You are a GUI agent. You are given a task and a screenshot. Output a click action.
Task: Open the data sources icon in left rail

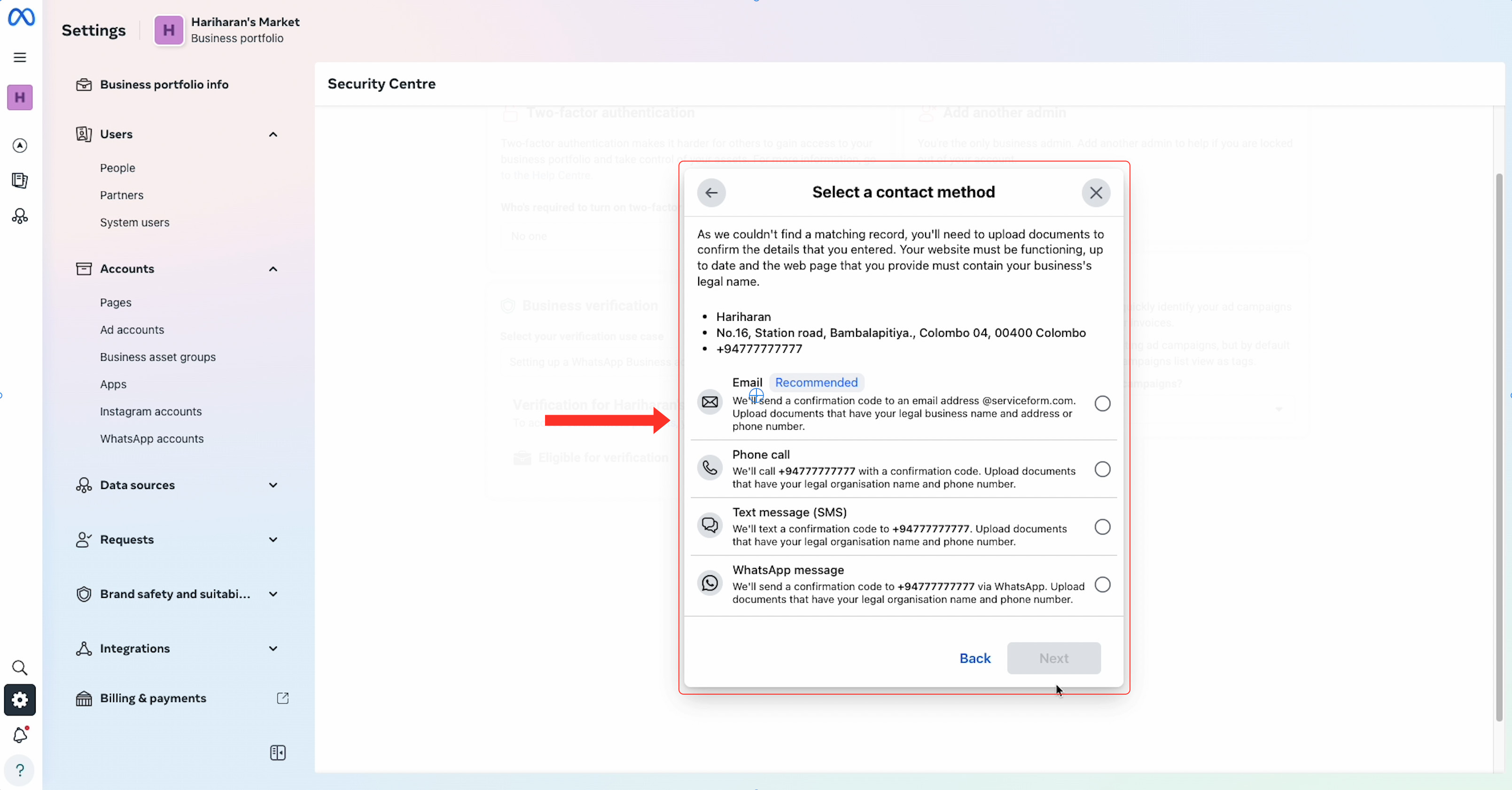pos(20,217)
